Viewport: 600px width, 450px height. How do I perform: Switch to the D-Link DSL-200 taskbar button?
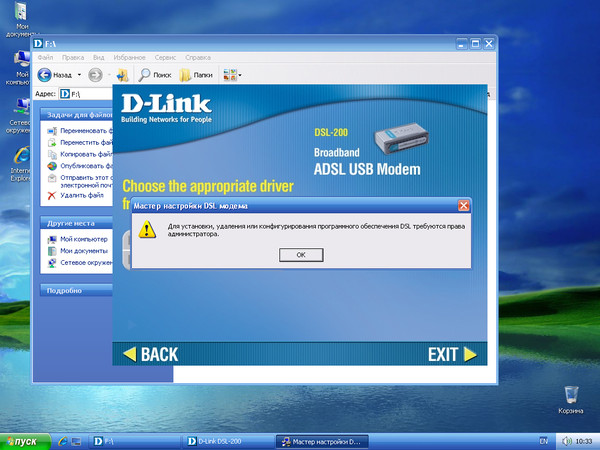coord(228,442)
